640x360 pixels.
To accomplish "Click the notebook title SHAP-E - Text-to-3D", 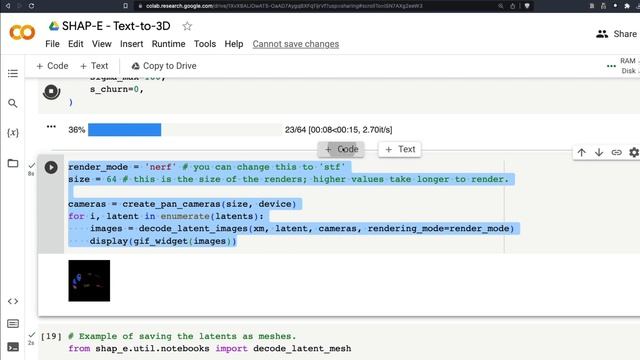I will coord(116,26).
